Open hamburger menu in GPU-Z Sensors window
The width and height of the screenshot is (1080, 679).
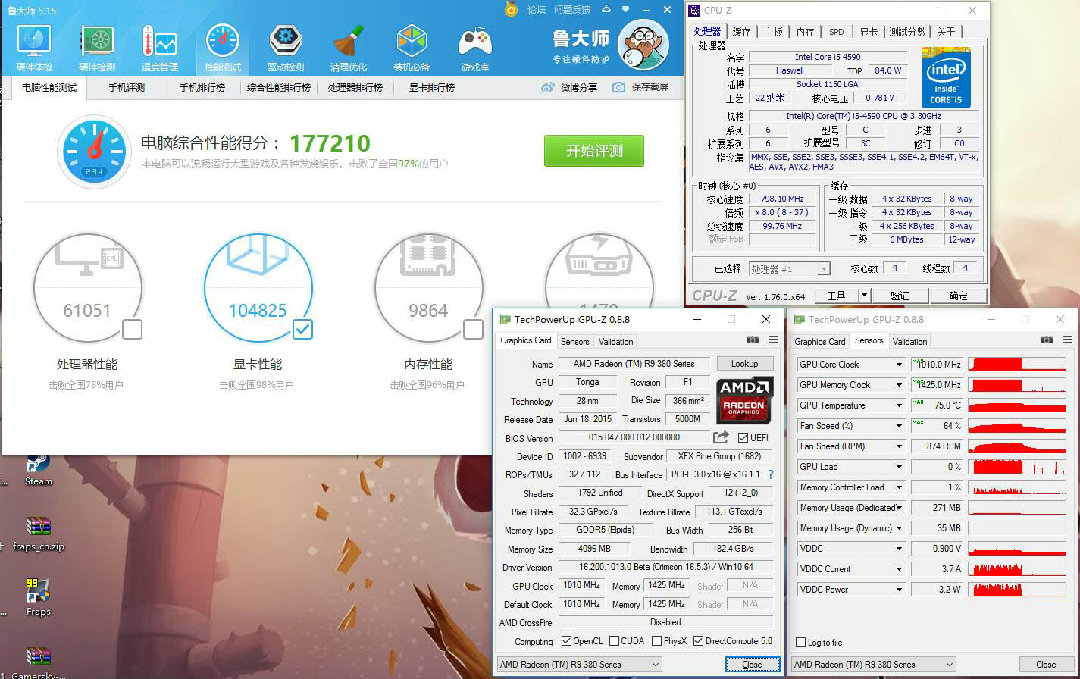pyautogui.click(x=1068, y=340)
